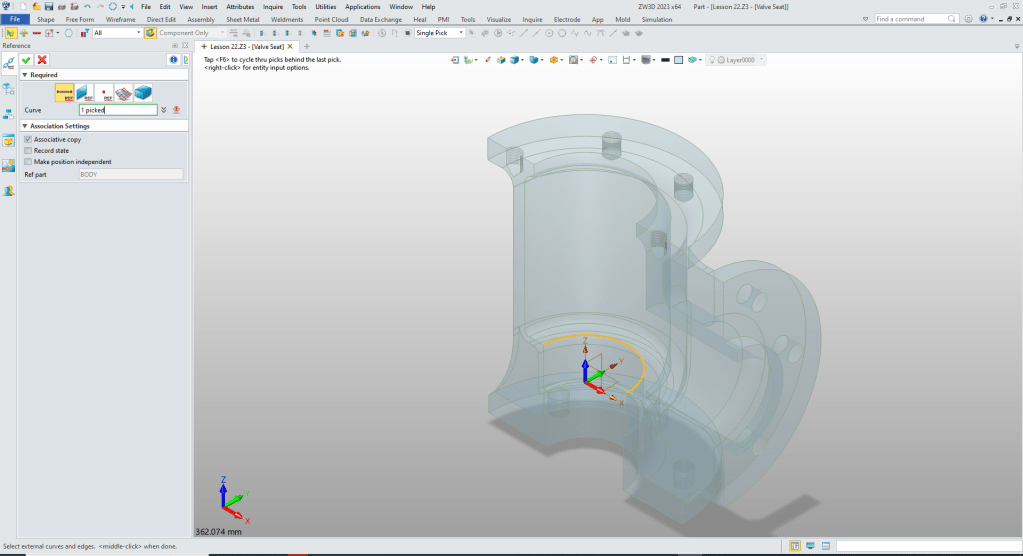Select the reference plane type icon

click(123, 93)
